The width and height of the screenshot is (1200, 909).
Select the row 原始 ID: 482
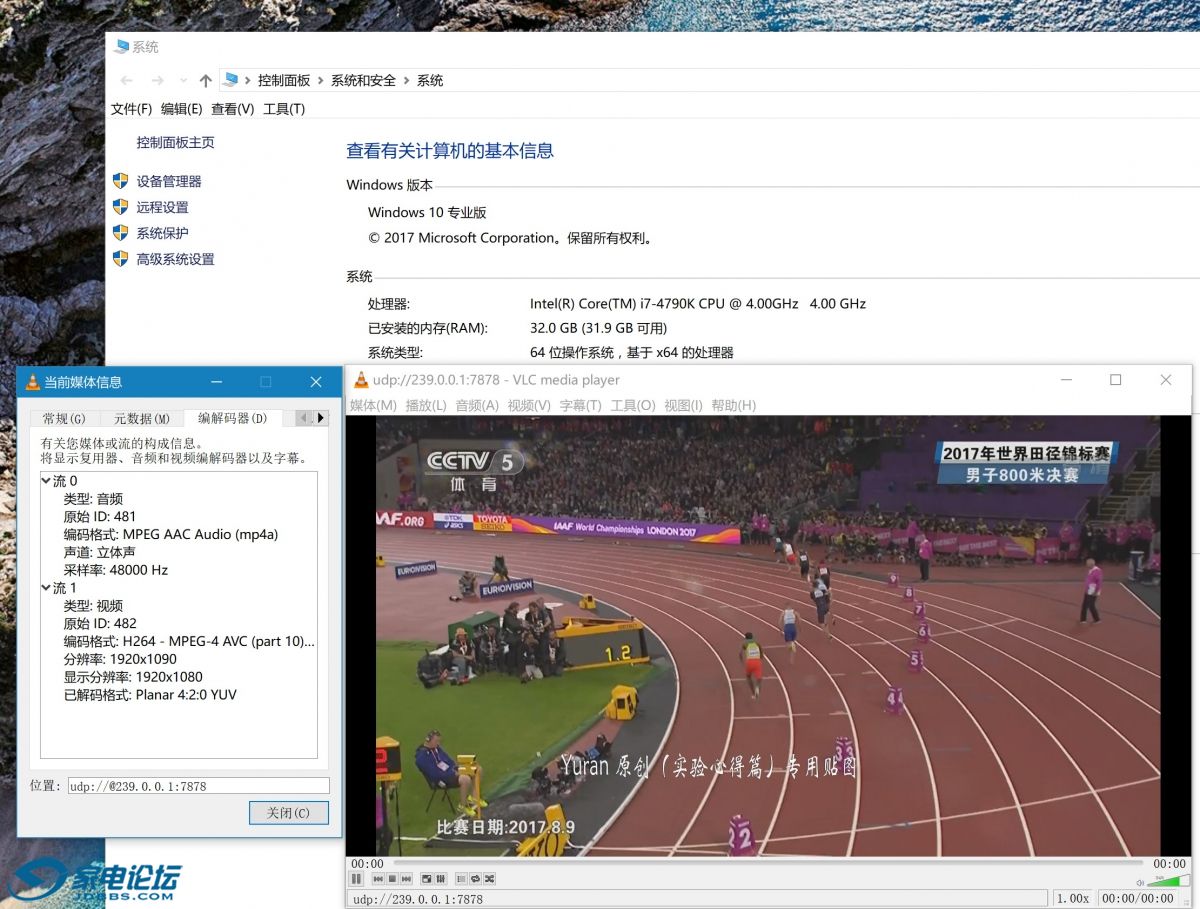100,624
